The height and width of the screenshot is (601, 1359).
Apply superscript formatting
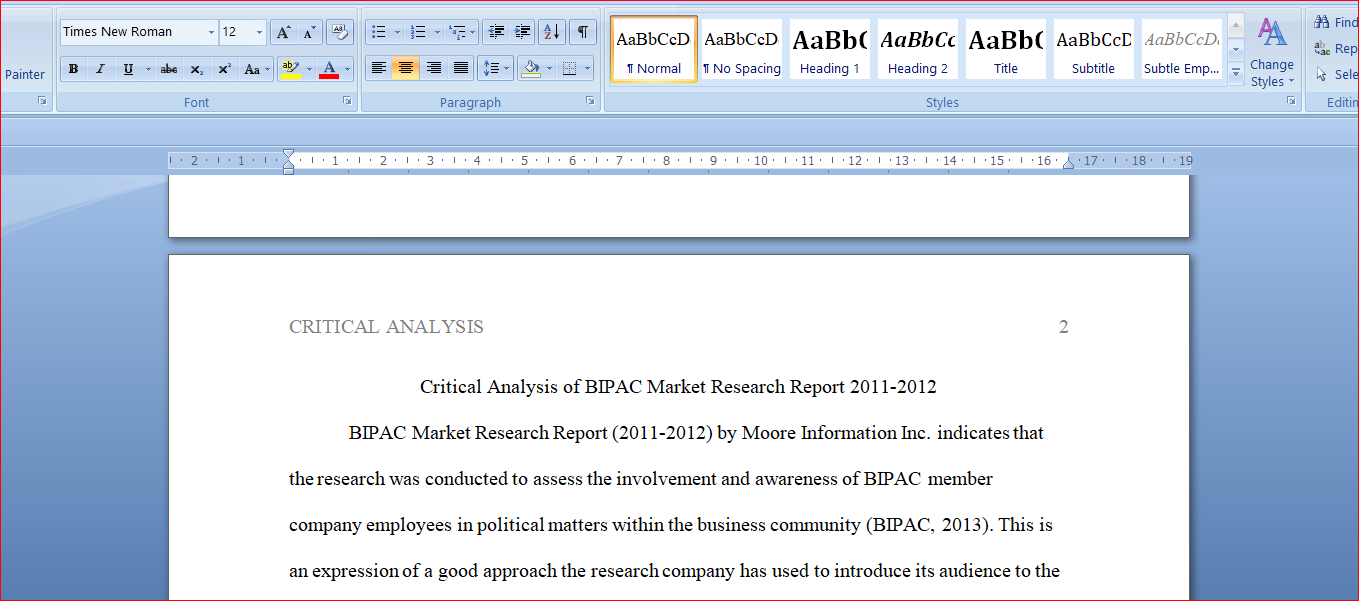pos(224,69)
